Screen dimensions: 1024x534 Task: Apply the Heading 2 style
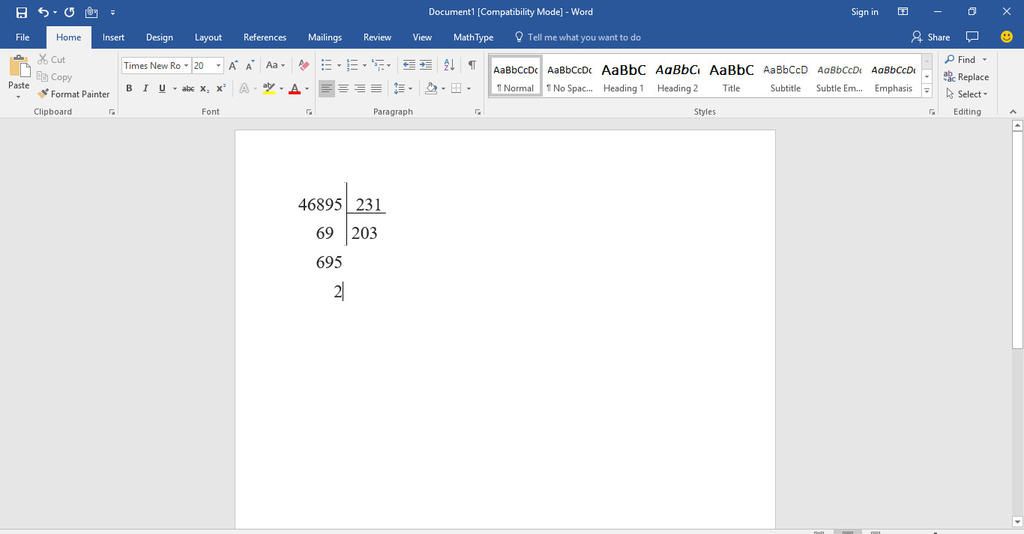pyautogui.click(x=677, y=77)
